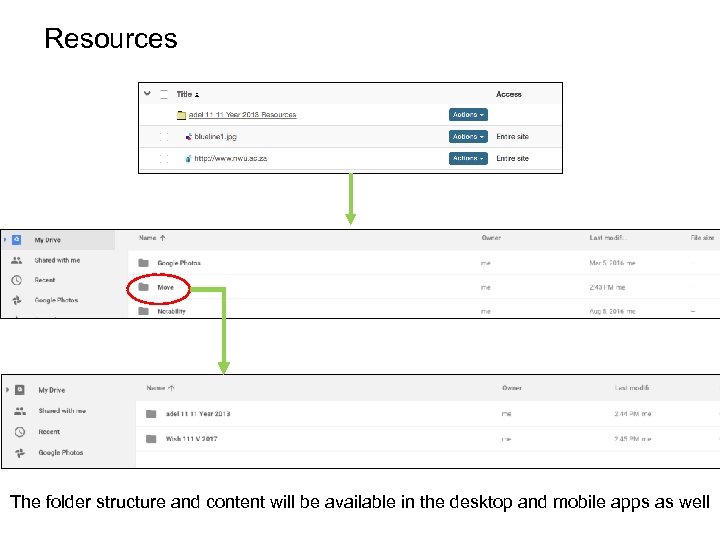This screenshot has height=540, width=720.
Task: Click Last modified header in bottom panel
Action: coord(632,388)
